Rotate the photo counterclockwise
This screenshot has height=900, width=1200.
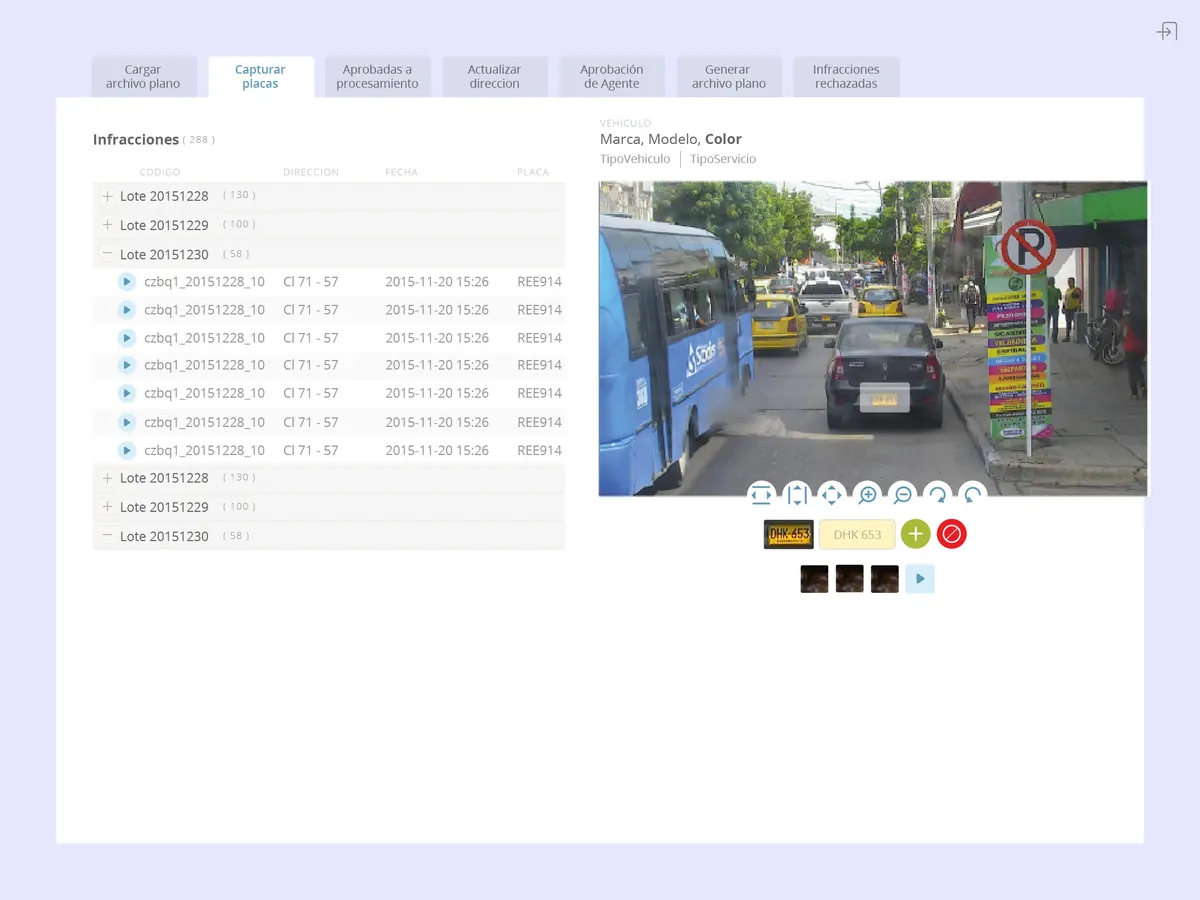972,494
